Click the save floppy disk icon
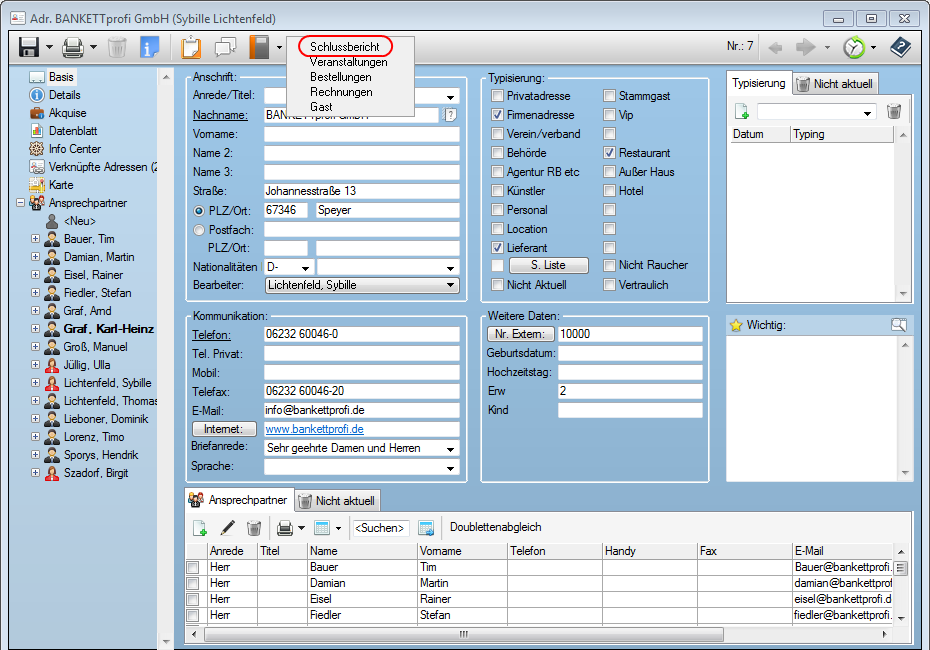 pyautogui.click(x=29, y=47)
